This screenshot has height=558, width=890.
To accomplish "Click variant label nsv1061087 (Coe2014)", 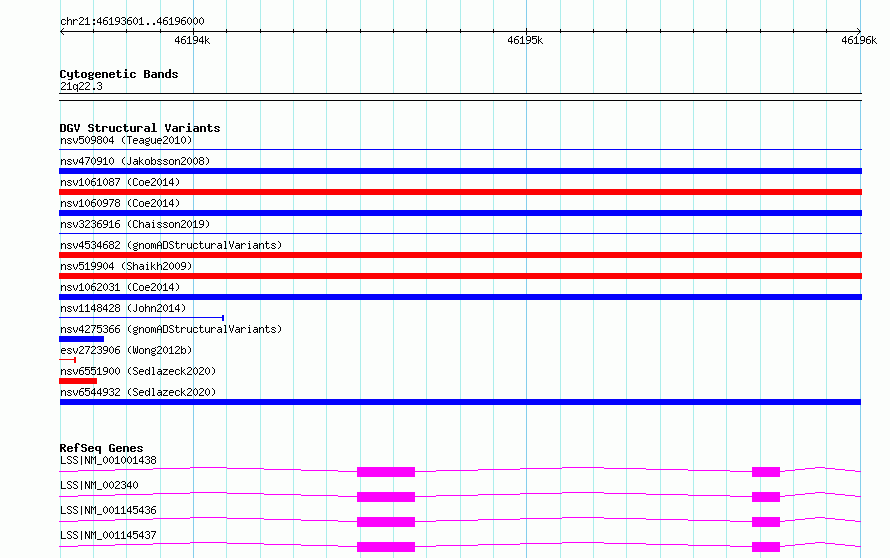I will click(120, 182).
